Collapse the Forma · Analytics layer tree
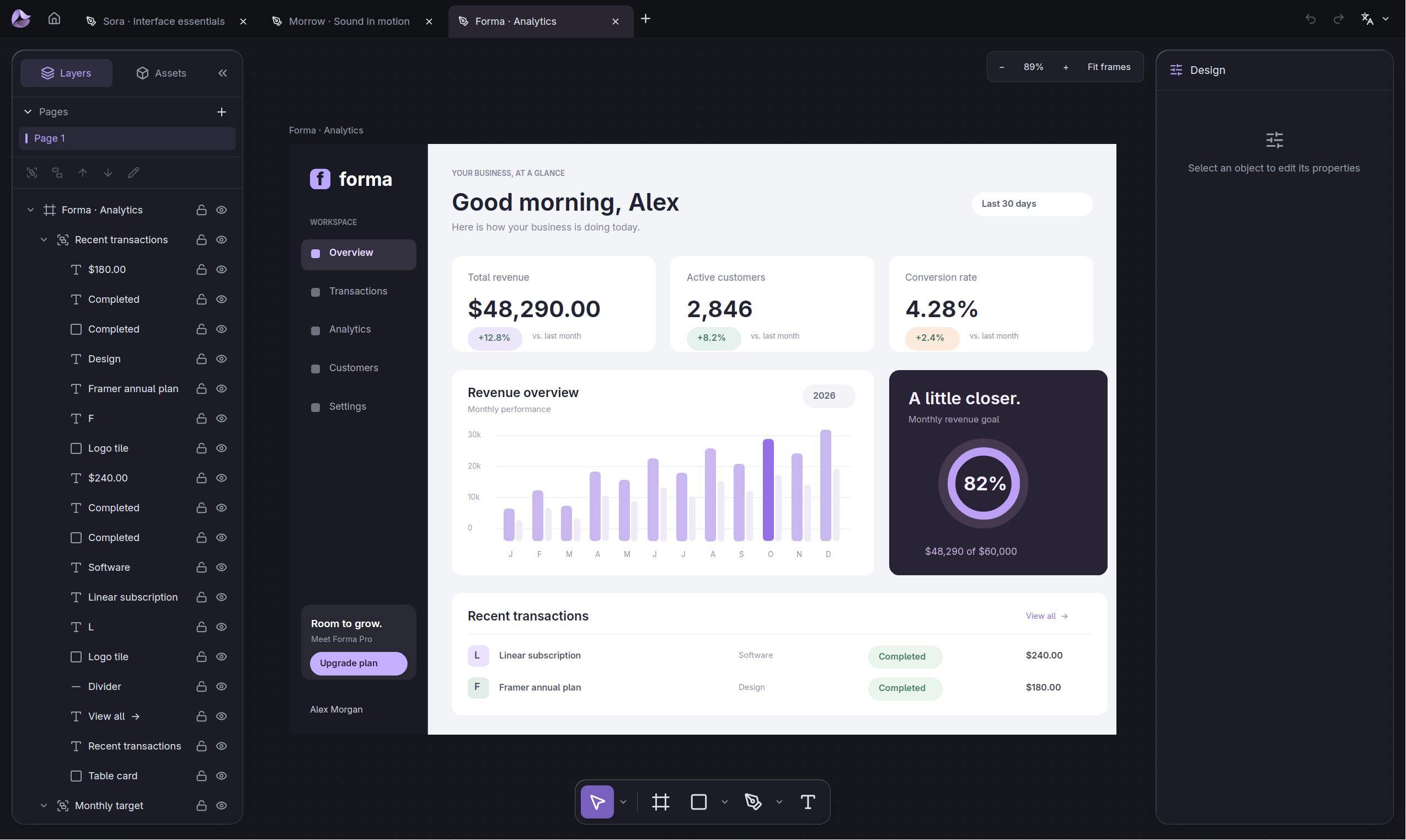Image resolution: width=1406 pixels, height=840 pixels. (x=30, y=210)
